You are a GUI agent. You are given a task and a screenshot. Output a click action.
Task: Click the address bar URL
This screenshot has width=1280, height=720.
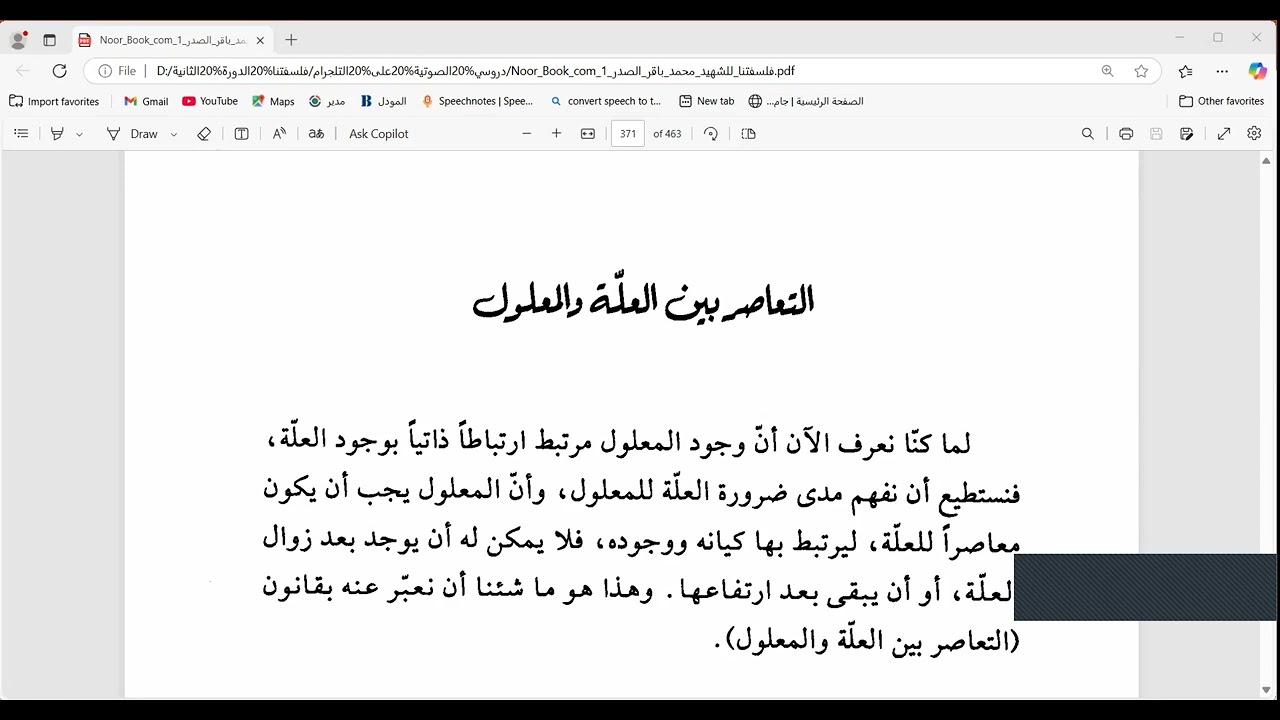476,71
